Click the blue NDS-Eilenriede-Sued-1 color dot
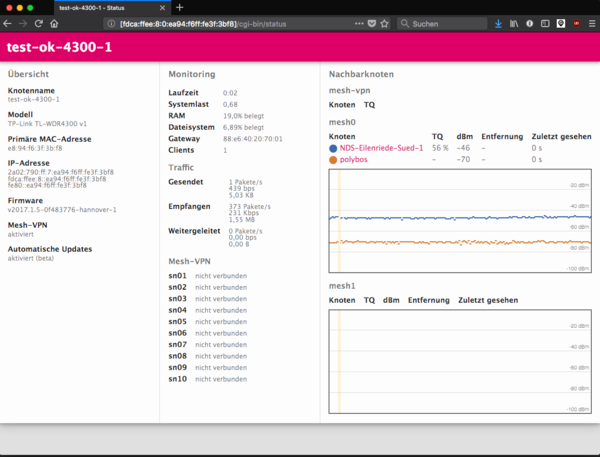600x457 pixels. click(x=333, y=147)
